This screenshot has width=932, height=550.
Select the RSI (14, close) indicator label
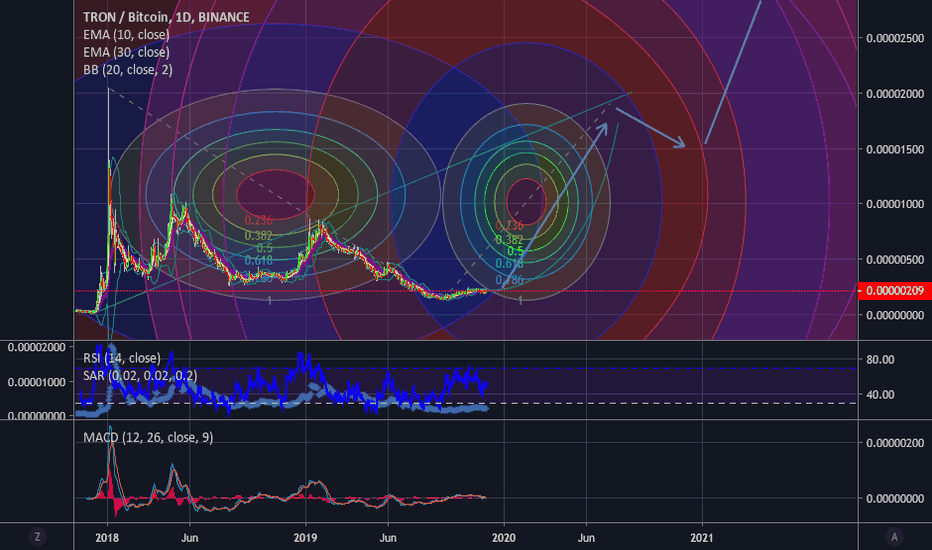pos(122,358)
